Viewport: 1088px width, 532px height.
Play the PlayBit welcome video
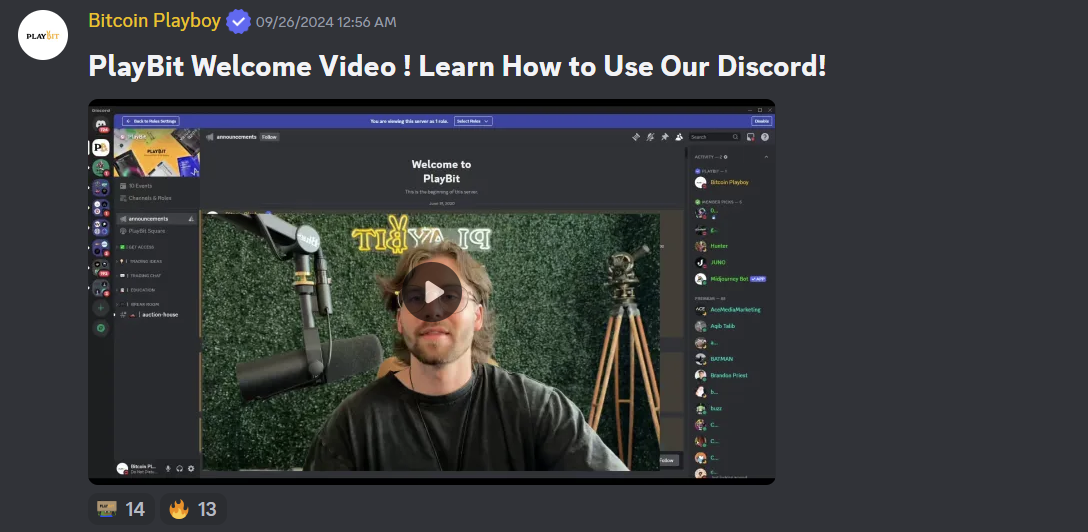click(x=431, y=292)
